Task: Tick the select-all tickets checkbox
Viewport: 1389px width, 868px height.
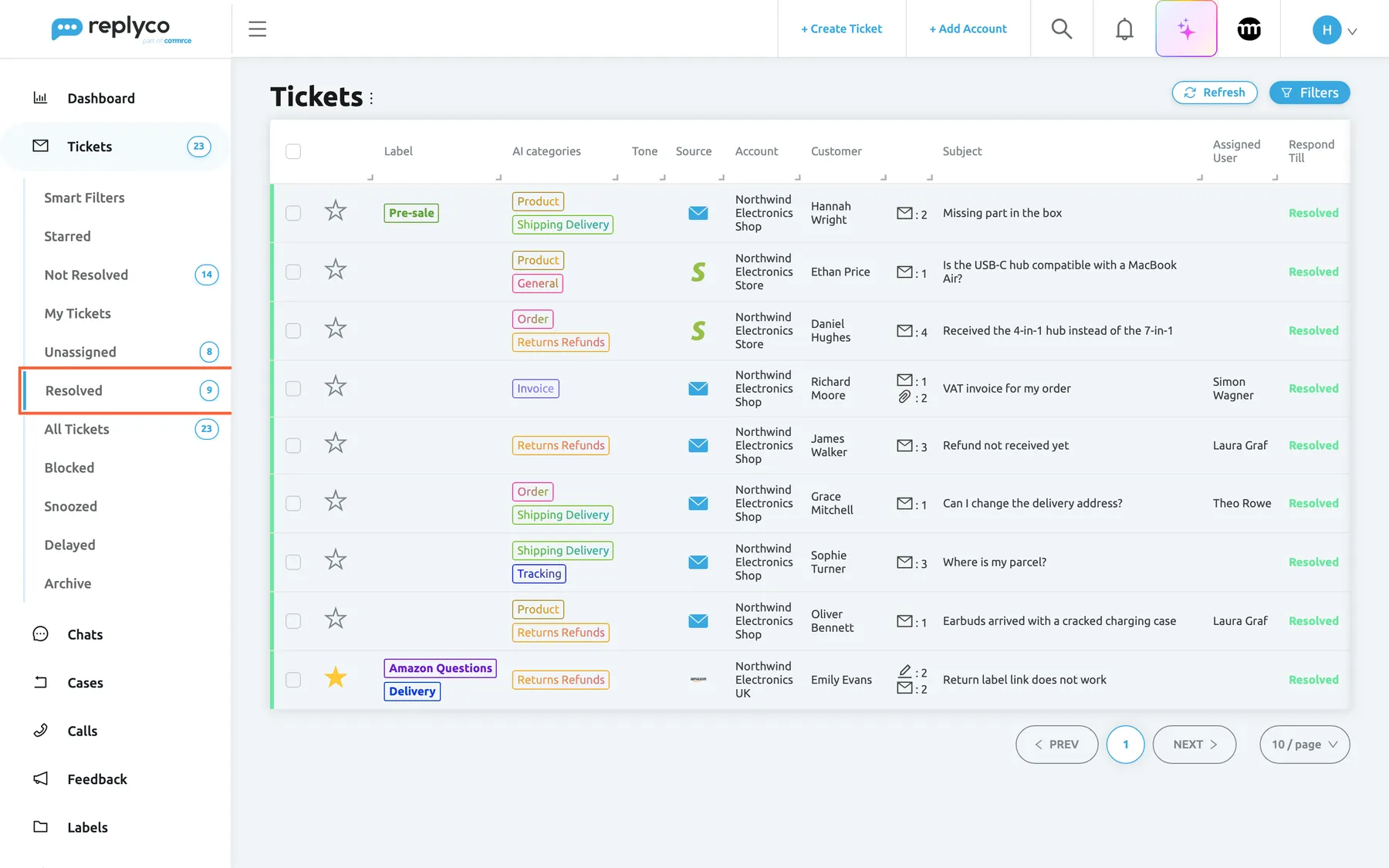Action: [x=293, y=151]
